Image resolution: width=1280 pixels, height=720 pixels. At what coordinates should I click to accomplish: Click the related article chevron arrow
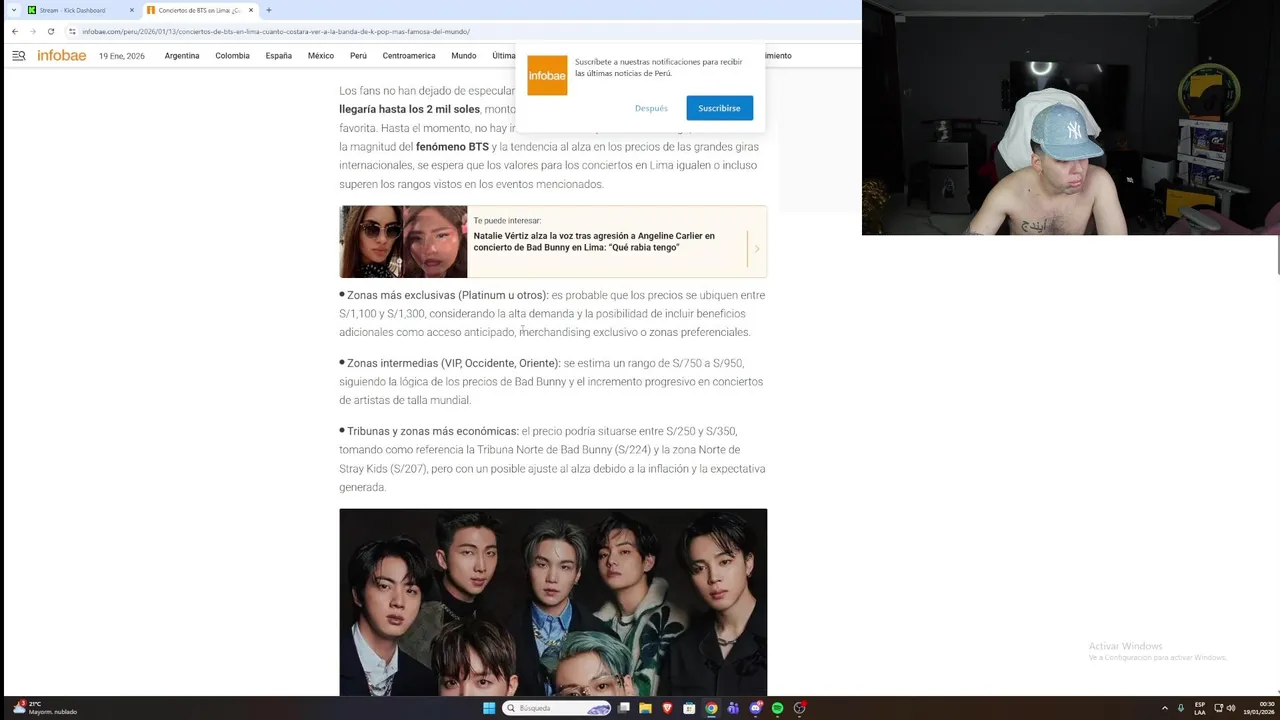757,248
